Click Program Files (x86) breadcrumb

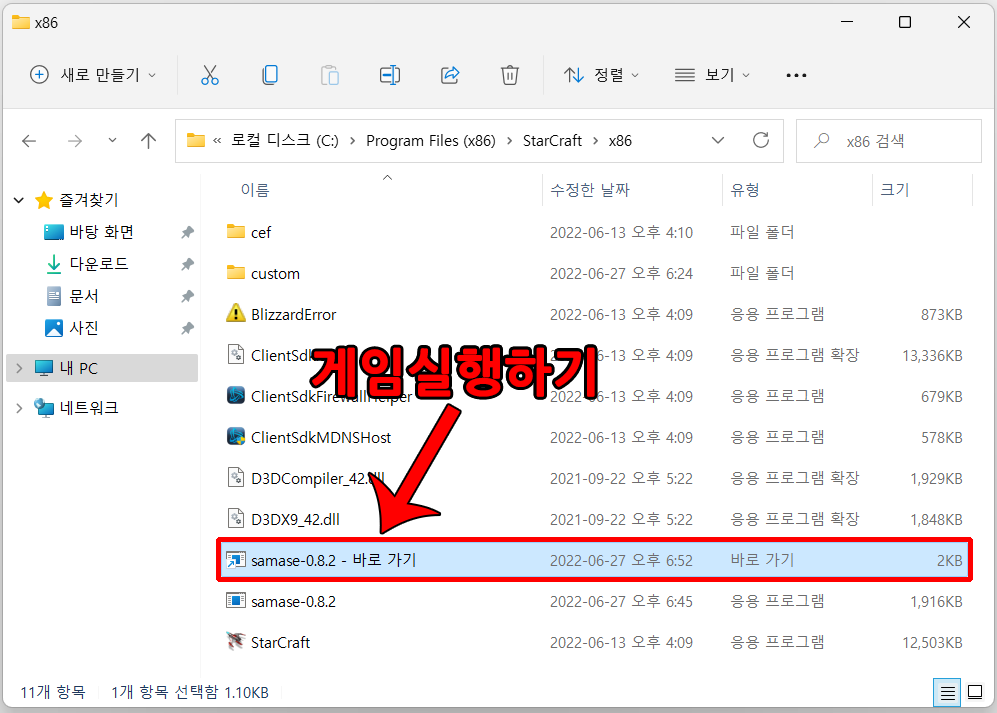(x=430, y=141)
